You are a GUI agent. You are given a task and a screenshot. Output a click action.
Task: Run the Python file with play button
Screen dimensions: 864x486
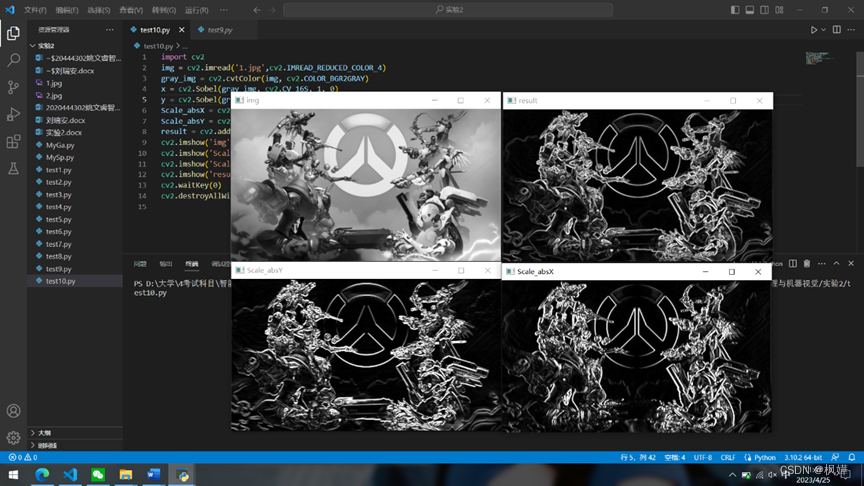[x=813, y=30]
